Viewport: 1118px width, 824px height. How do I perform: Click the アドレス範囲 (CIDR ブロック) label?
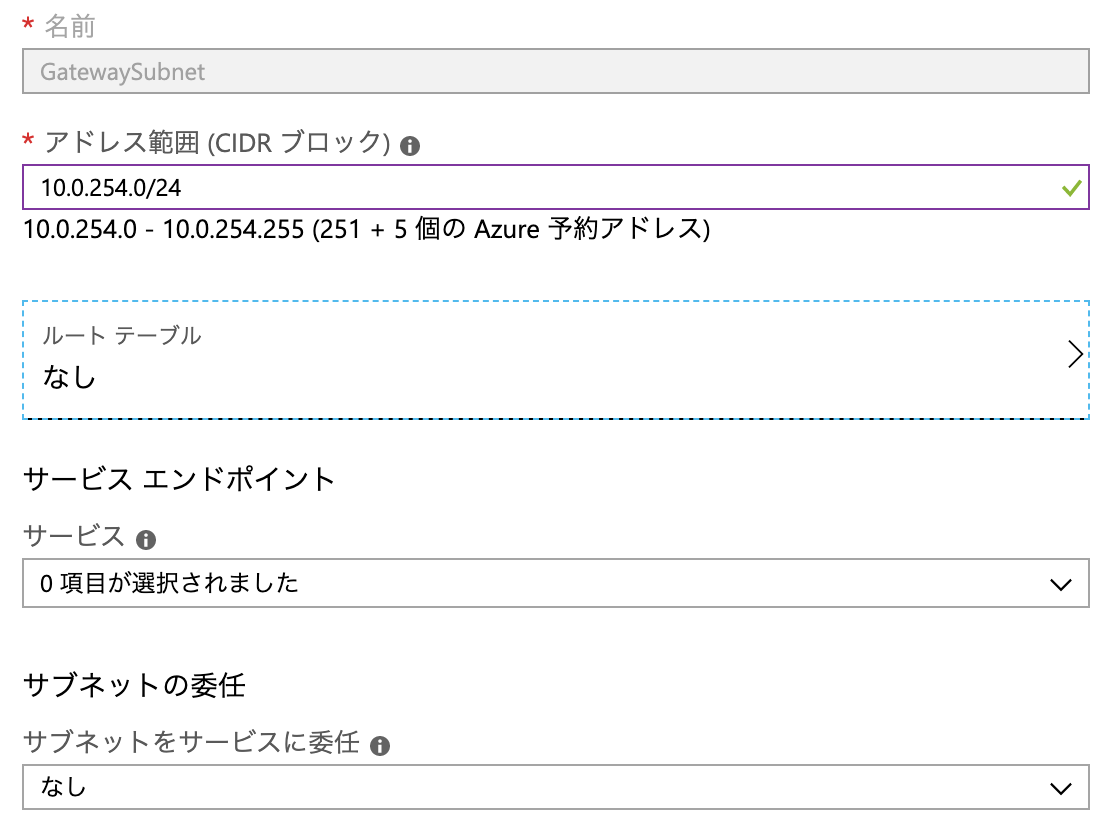tap(217, 143)
